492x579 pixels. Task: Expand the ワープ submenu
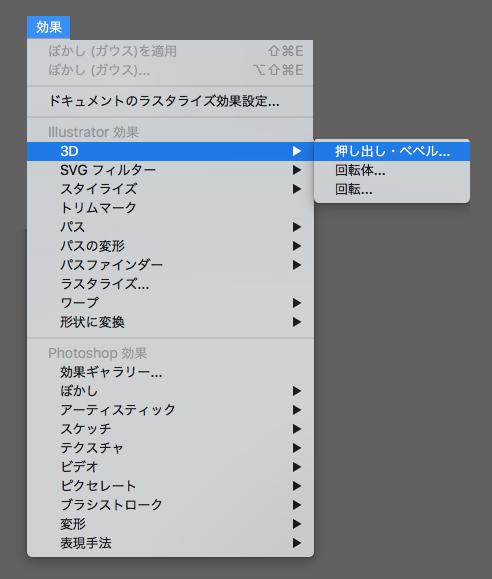coord(170,303)
